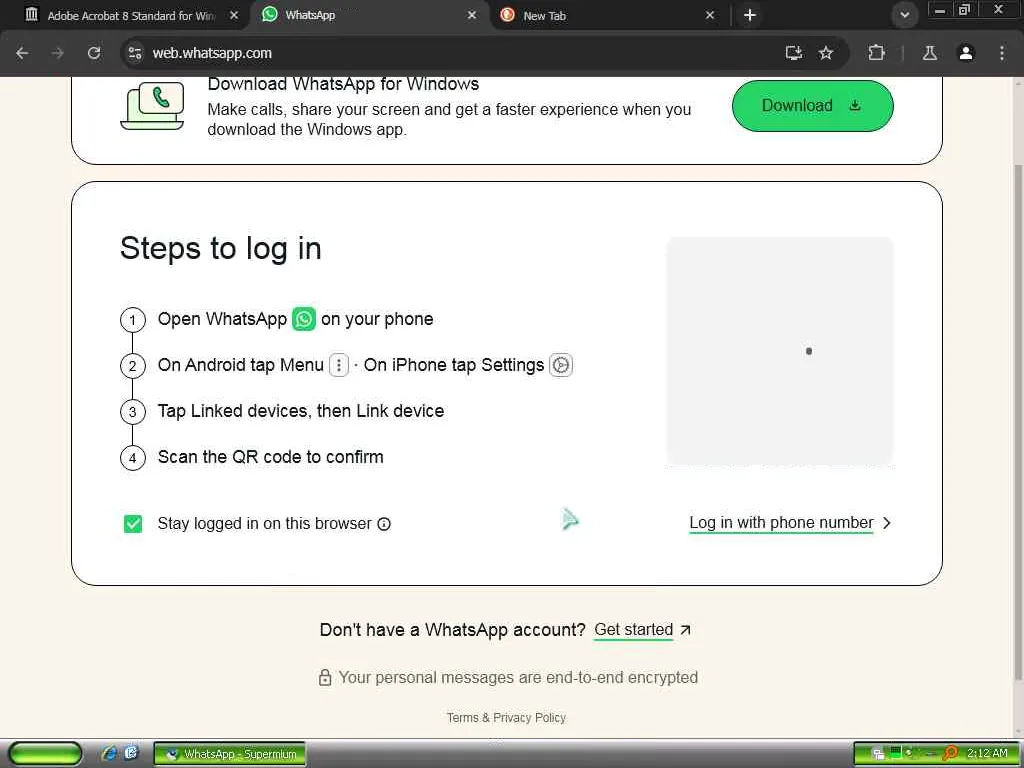Image resolution: width=1024 pixels, height=768 pixels.
Task: Open the extensions puzzle icon
Action: 876,53
